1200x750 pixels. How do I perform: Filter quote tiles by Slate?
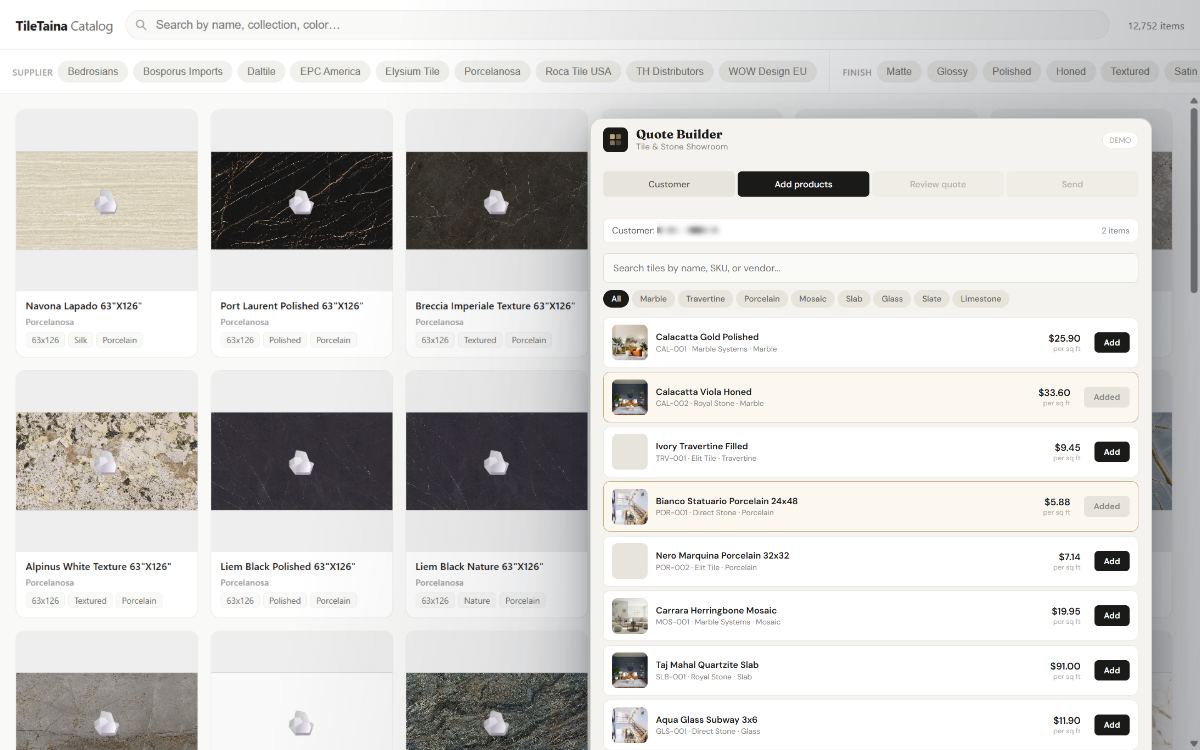(932, 299)
